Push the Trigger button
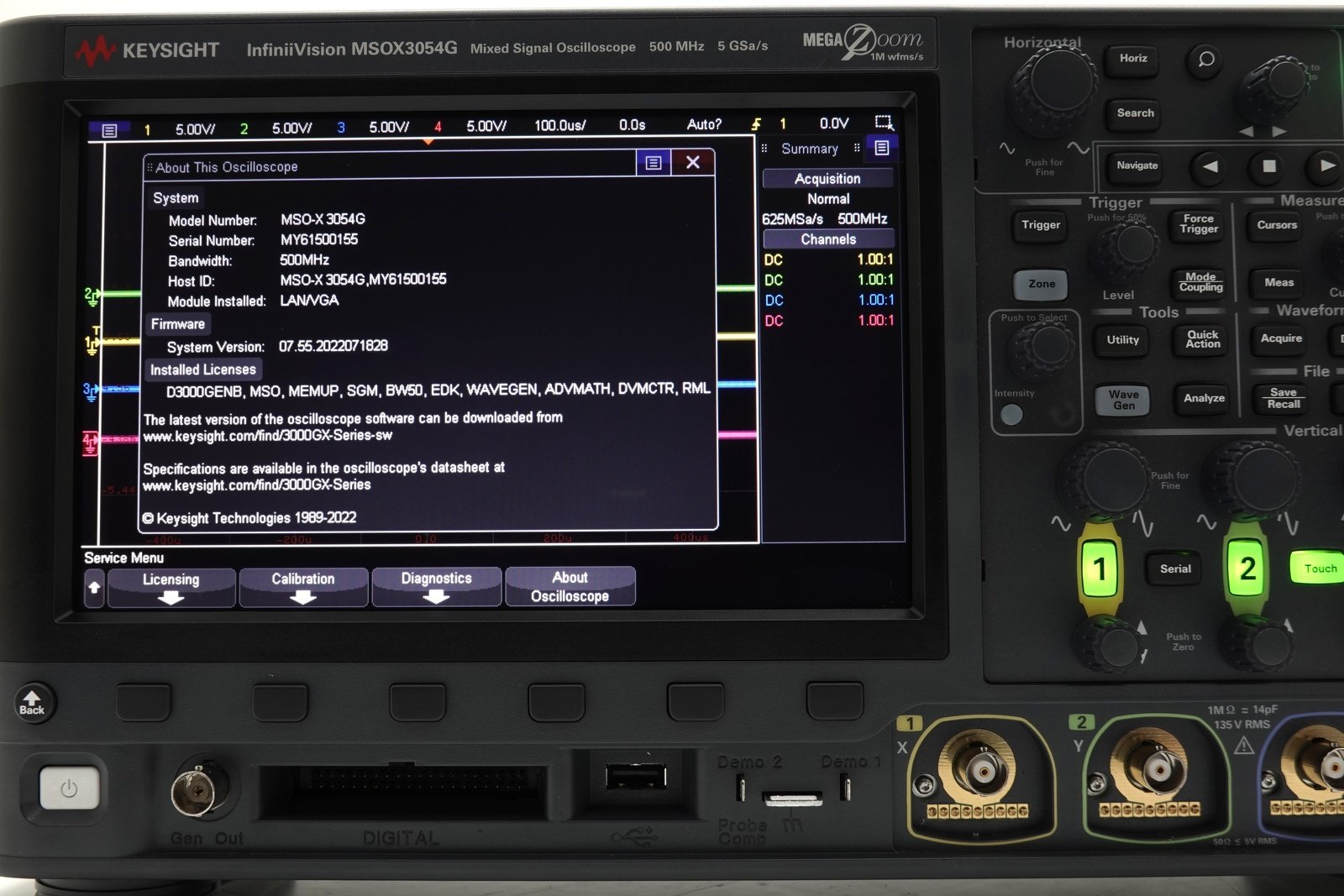This screenshot has width=1344, height=896. pos(1041,225)
